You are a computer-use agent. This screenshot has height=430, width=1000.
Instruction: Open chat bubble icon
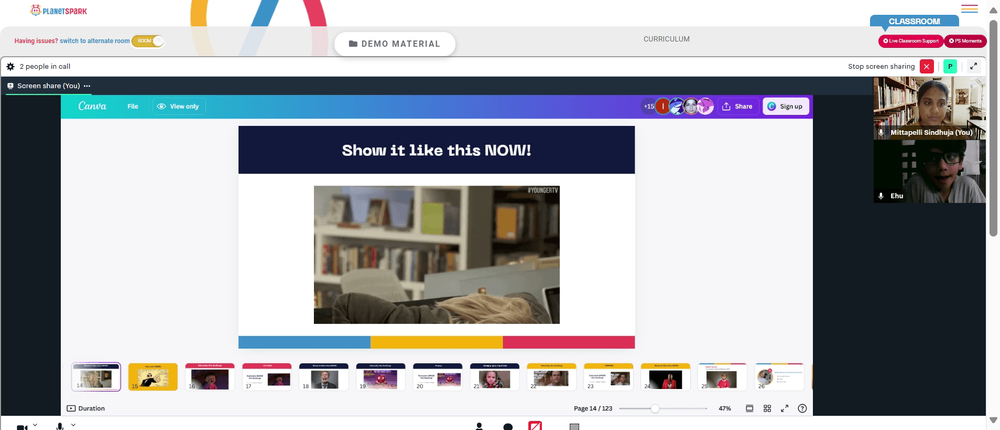tap(508, 426)
